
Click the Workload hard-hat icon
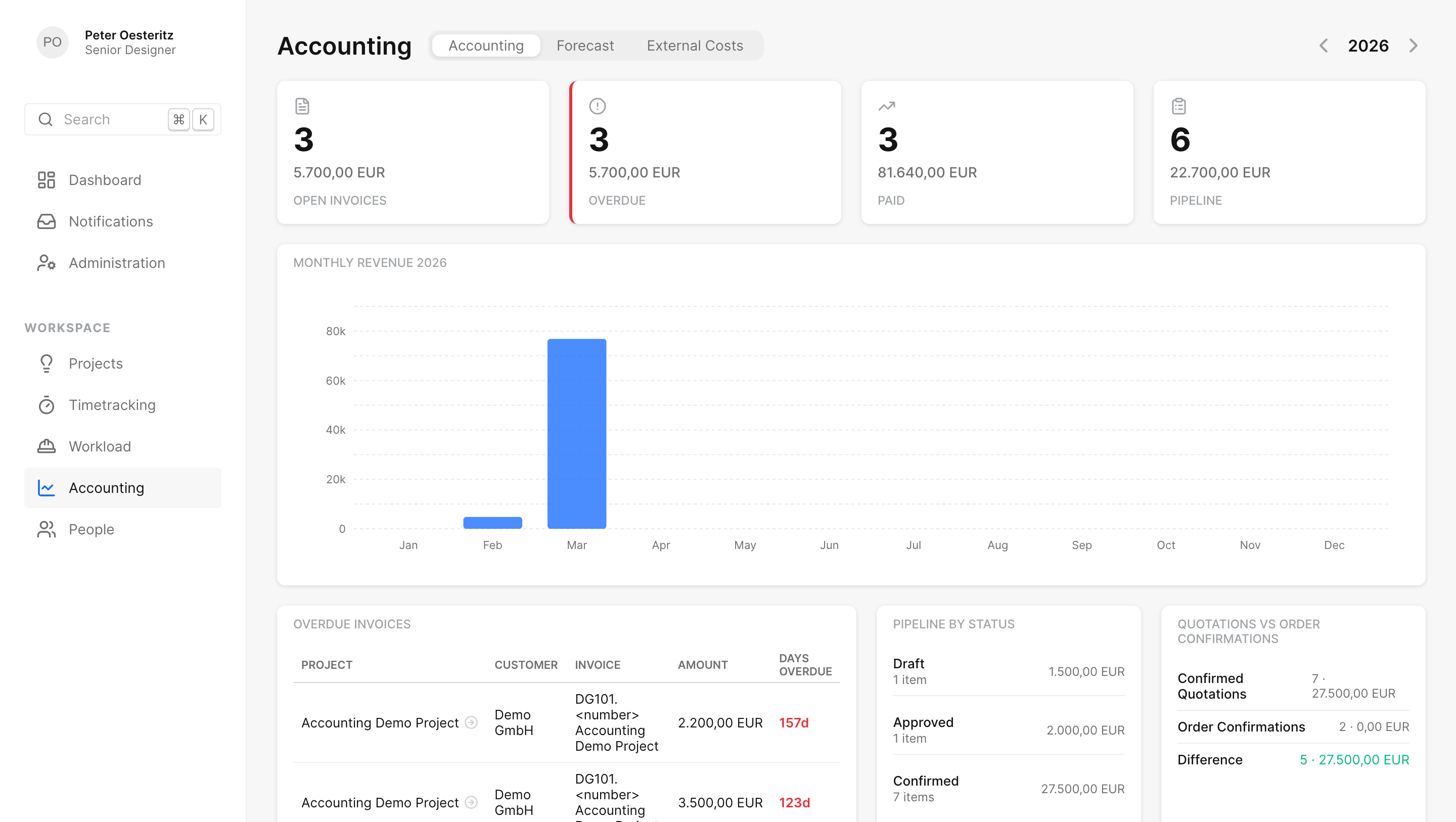(x=47, y=446)
